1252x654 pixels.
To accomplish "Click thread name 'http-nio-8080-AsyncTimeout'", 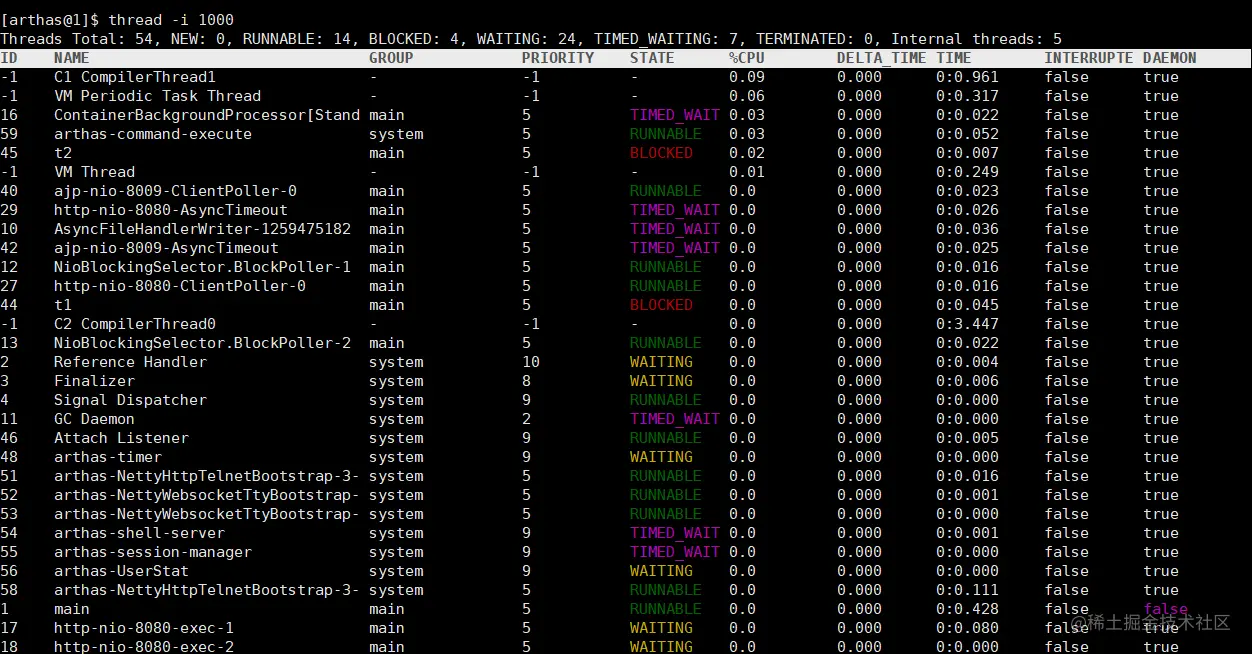I will (x=171, y=209).
